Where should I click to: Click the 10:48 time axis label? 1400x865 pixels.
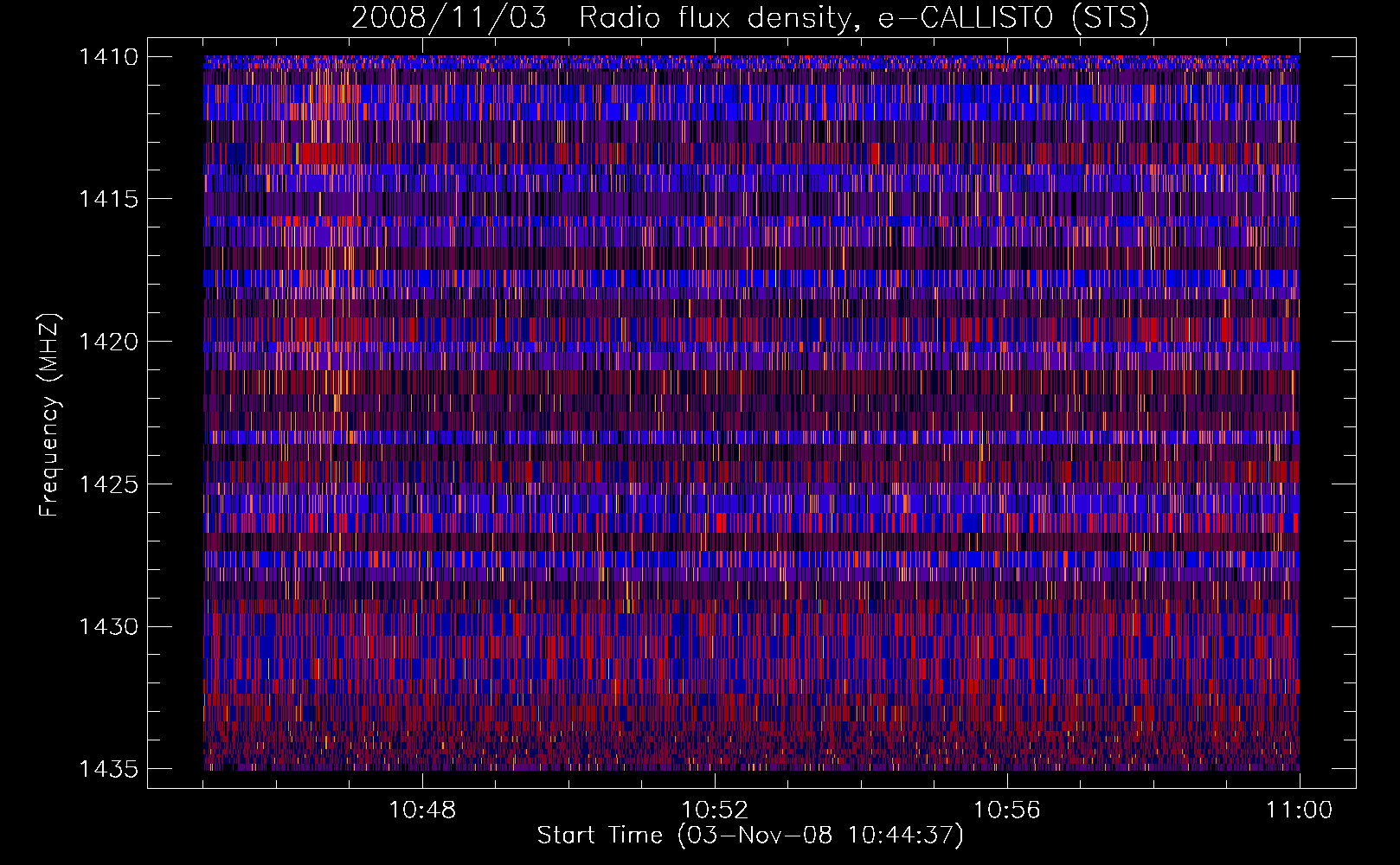[x=422, y=811]
